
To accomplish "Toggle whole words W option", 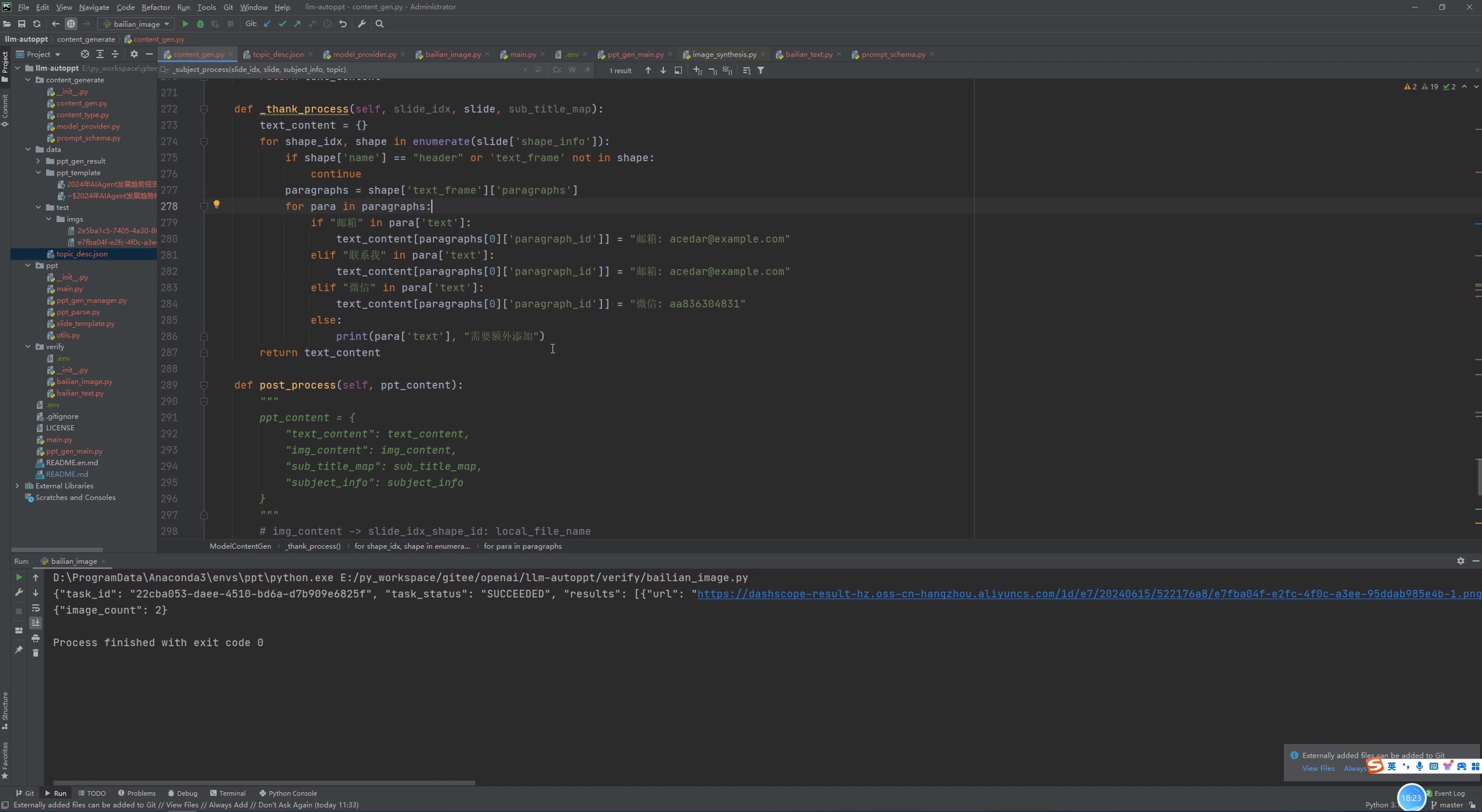I will (572, 70).
